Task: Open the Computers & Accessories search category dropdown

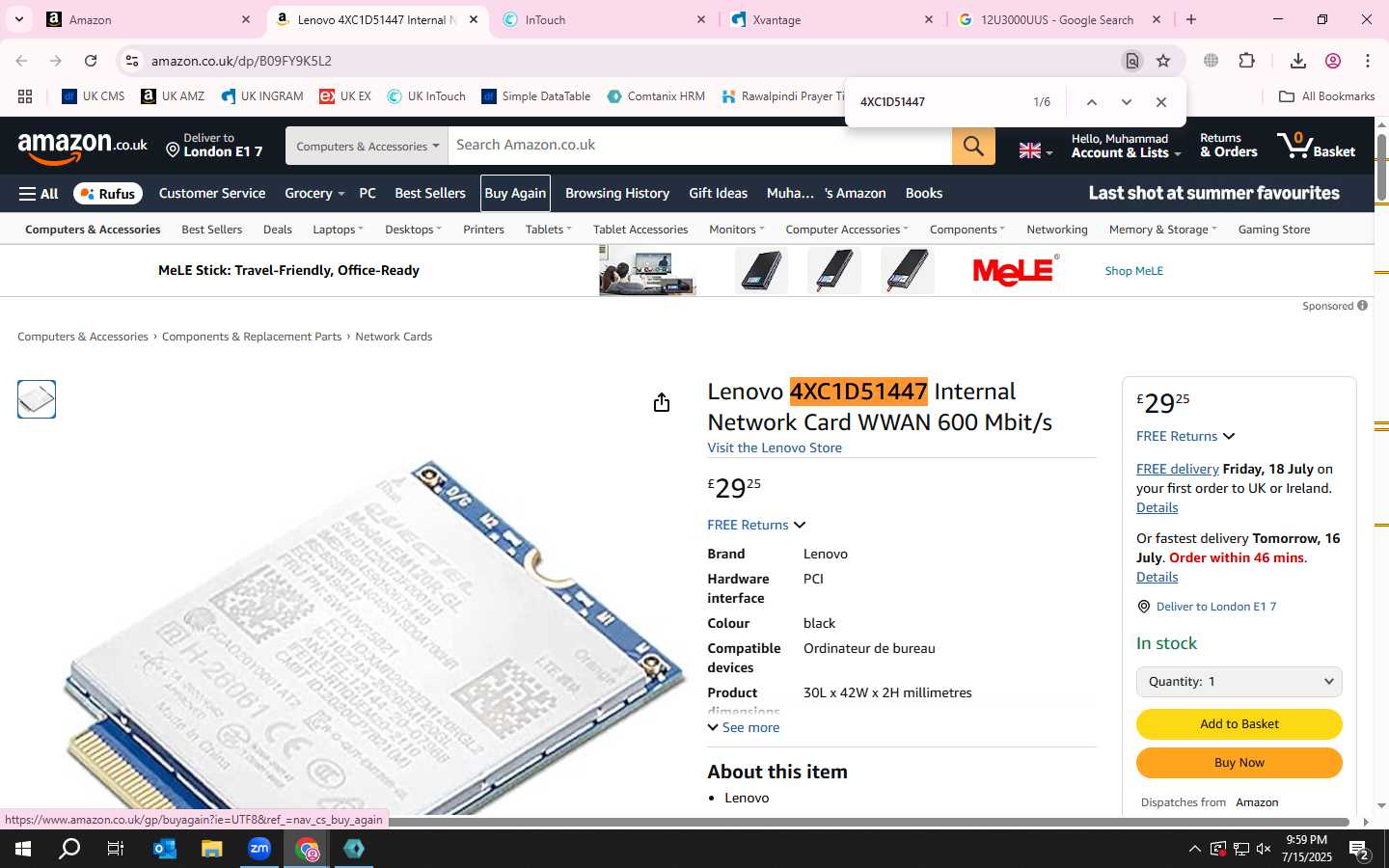Action: 367,146
